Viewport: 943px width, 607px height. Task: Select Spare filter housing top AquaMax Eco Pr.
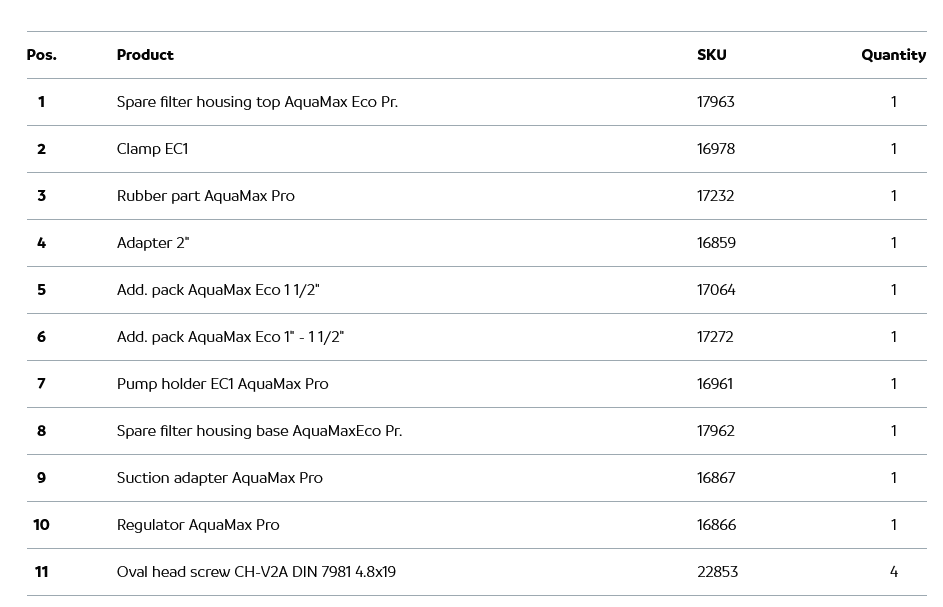[257, 102]
